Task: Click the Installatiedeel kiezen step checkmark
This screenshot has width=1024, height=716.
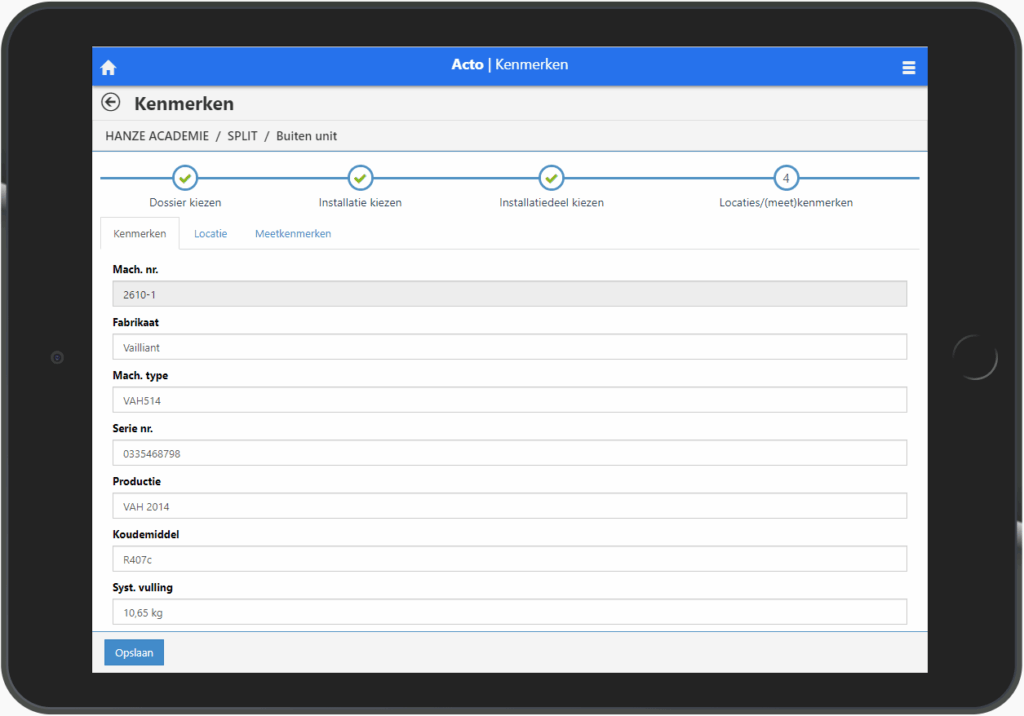Action: click(x=551, y=178)
